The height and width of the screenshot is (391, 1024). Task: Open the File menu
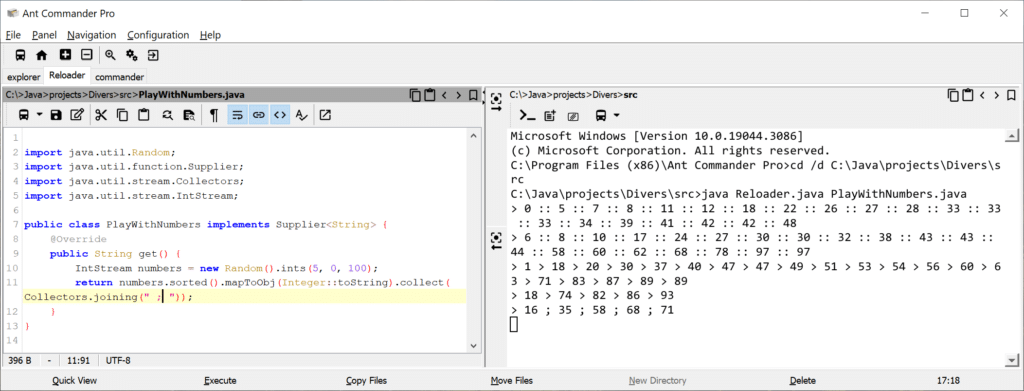[x=13, y=35]
